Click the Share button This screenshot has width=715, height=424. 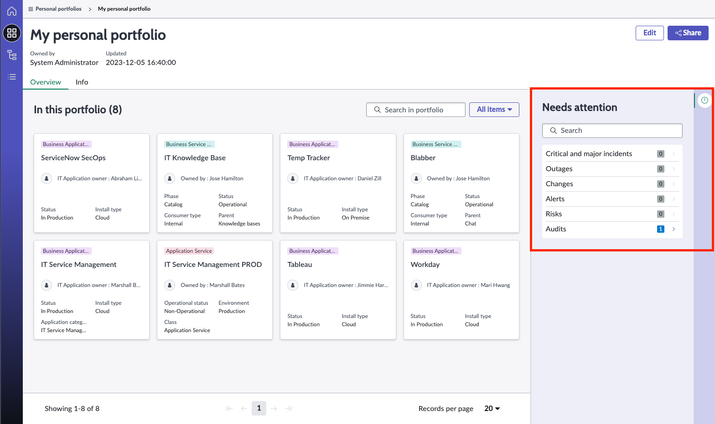688,33
